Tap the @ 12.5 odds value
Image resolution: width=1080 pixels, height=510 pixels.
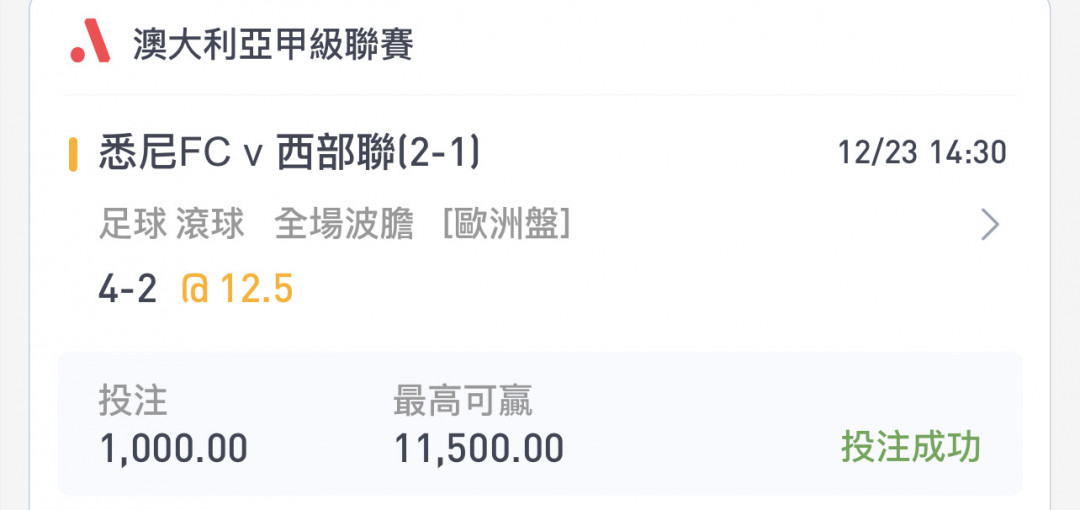click(238, 289)
